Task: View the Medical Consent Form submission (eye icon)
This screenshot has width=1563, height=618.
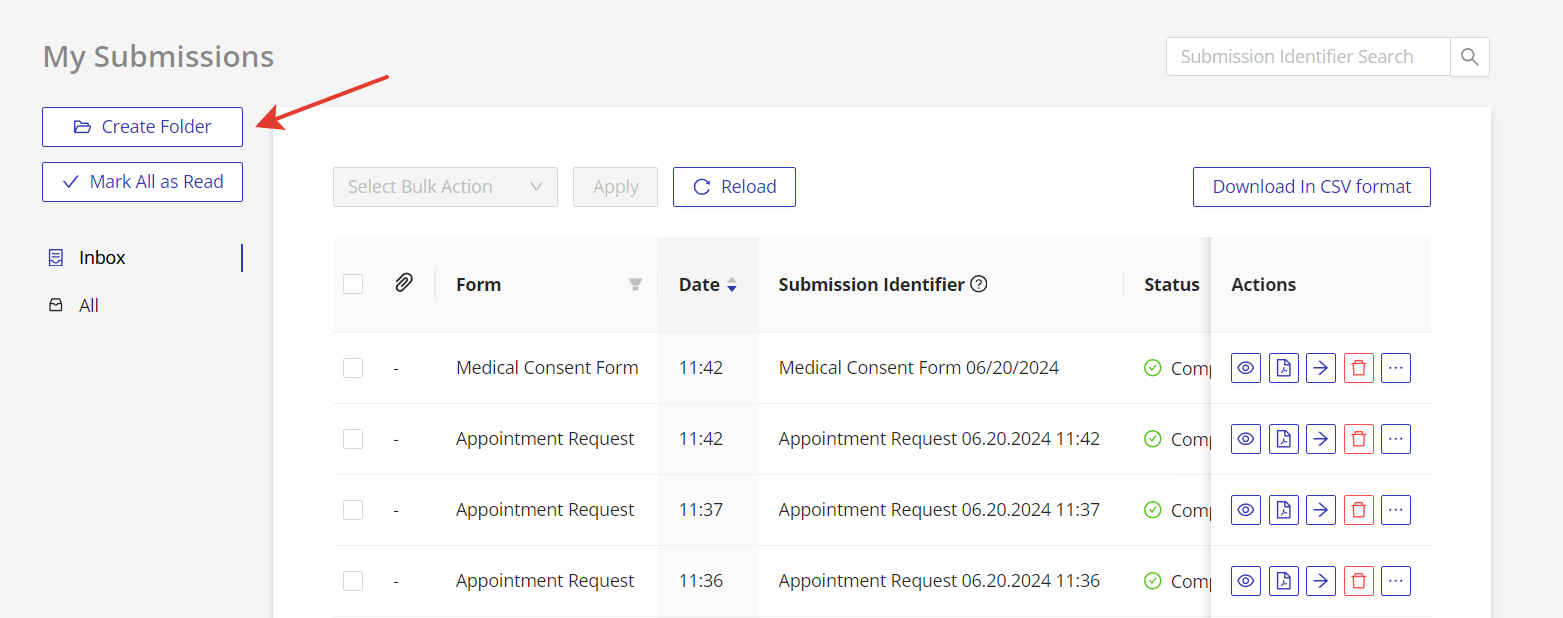Action: [1246, 368]
